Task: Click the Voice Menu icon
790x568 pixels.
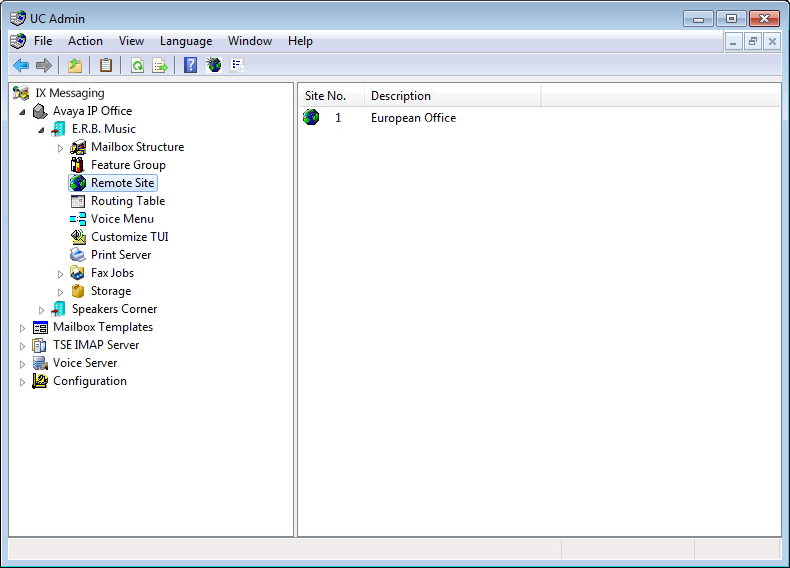Action: pyautogui.click(x=78, y=219)
